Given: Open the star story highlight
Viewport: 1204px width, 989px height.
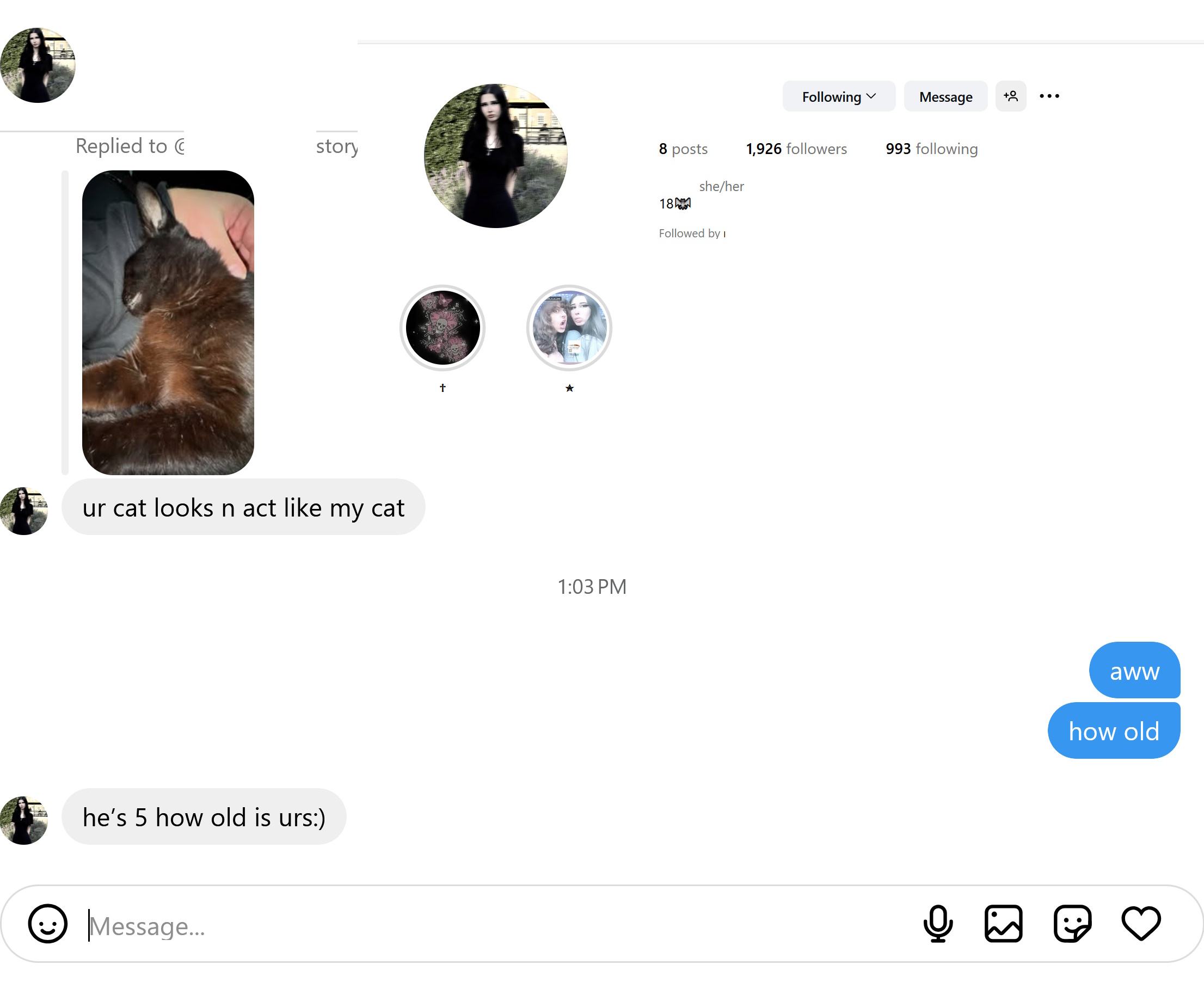Looking at the screenshot, I should 569,328.
